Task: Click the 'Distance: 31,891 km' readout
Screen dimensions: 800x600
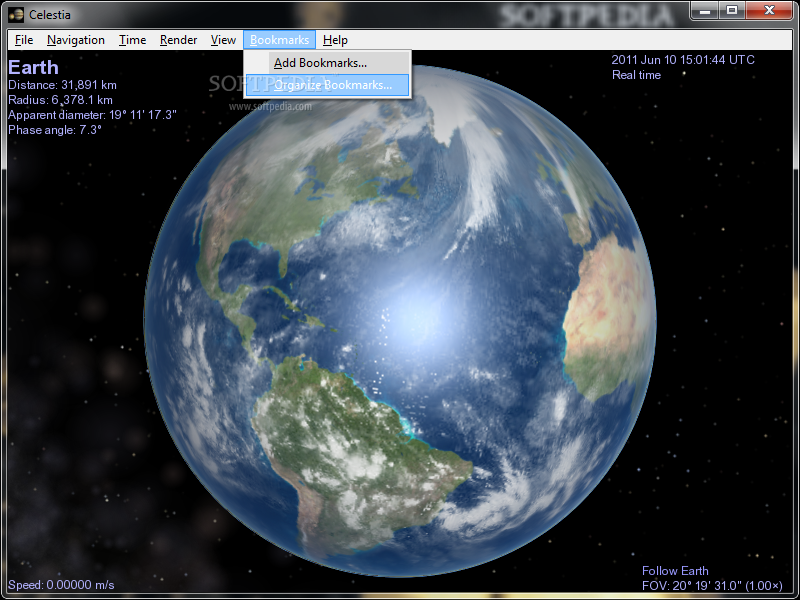Action: pos(62,85)
